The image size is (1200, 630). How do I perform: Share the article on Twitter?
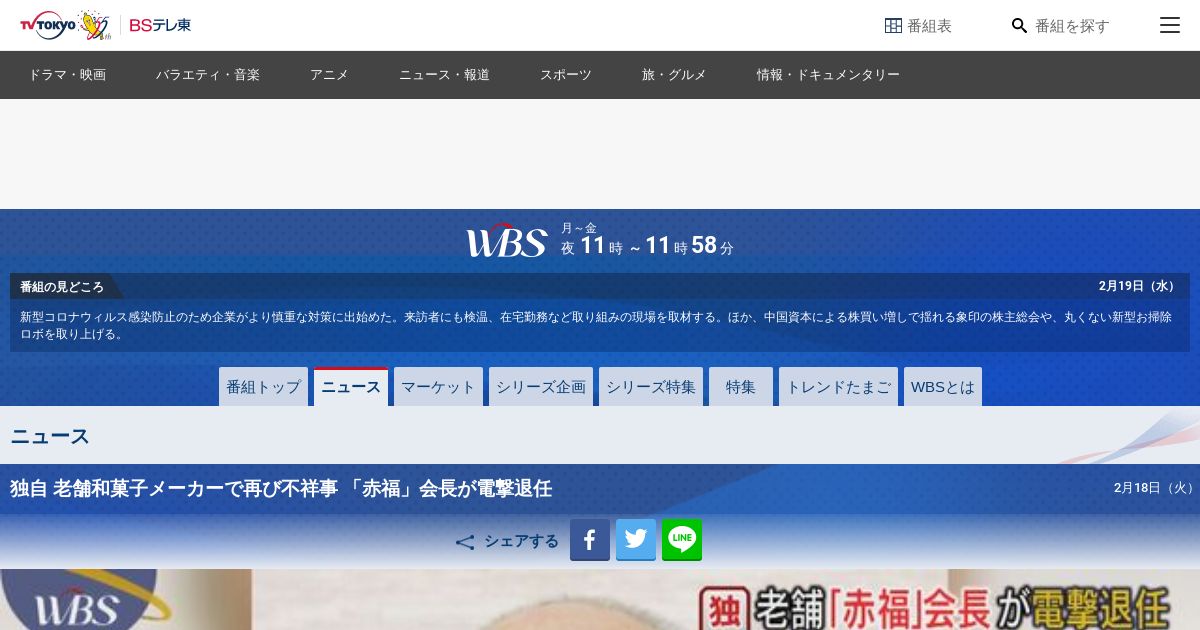636,540
